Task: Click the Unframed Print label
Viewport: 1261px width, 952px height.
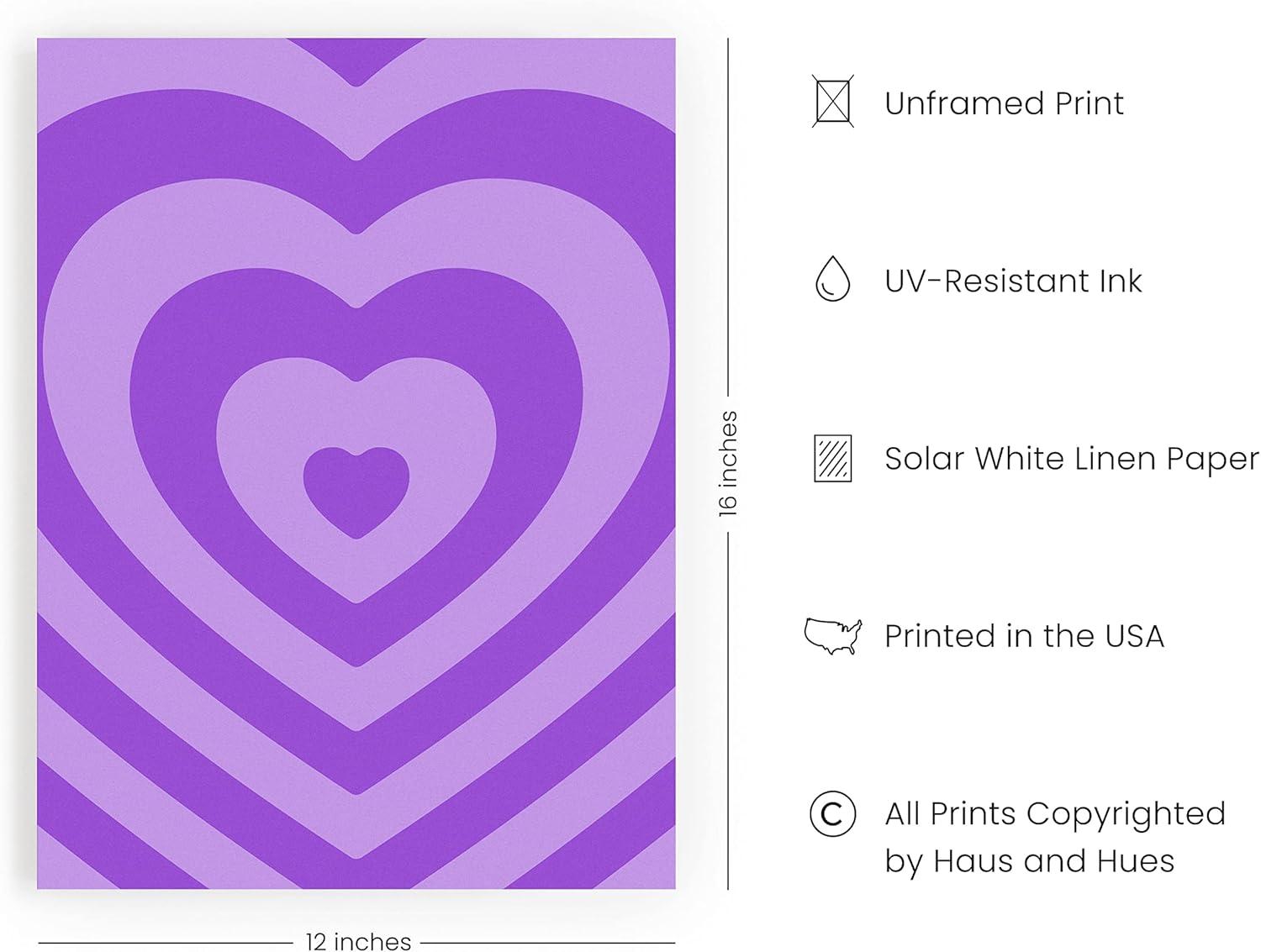Action: click(1004, 103)
